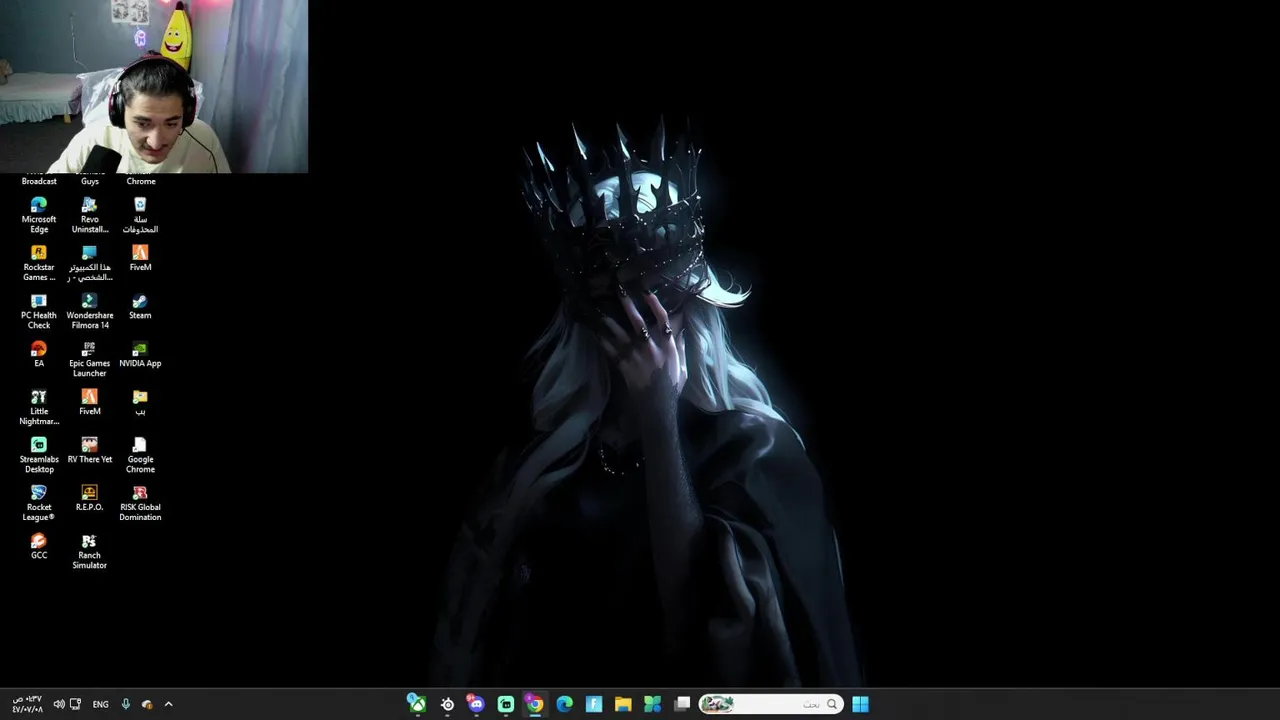Open SteelSeries app in taskbar

pyautogui.click(x=447, y=704)
